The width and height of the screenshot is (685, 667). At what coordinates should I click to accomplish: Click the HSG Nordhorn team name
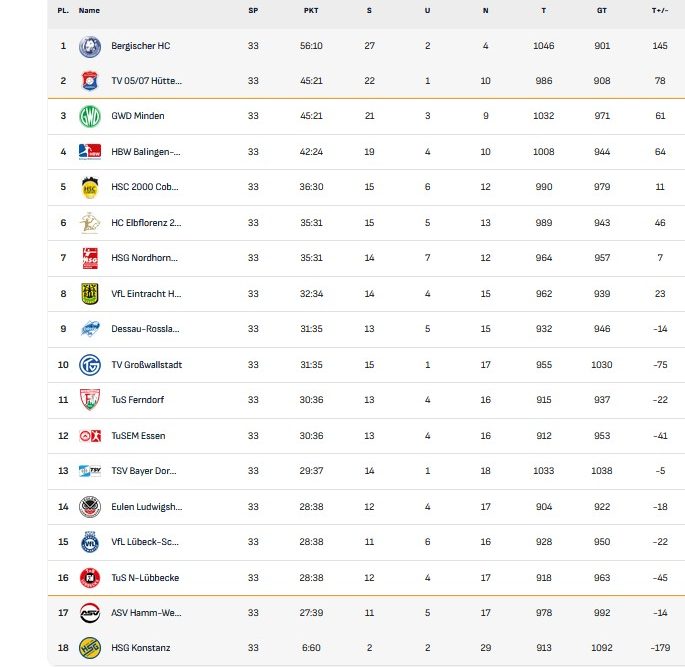(144, 258)
